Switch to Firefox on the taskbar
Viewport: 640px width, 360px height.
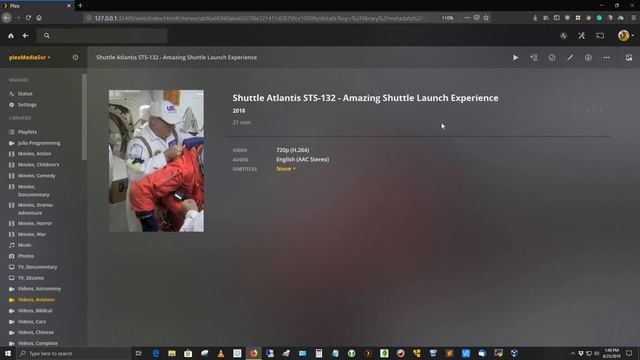point(253,353)
